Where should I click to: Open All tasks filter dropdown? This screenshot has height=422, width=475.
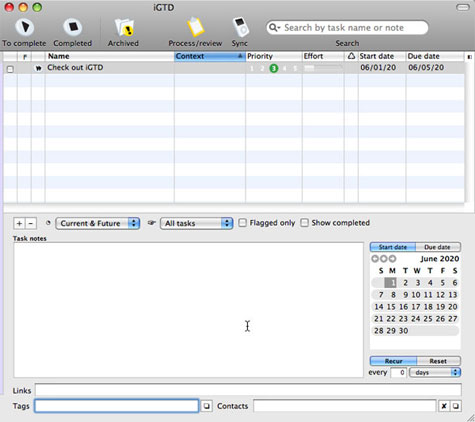pyautogui.click(x=196, y=223)
